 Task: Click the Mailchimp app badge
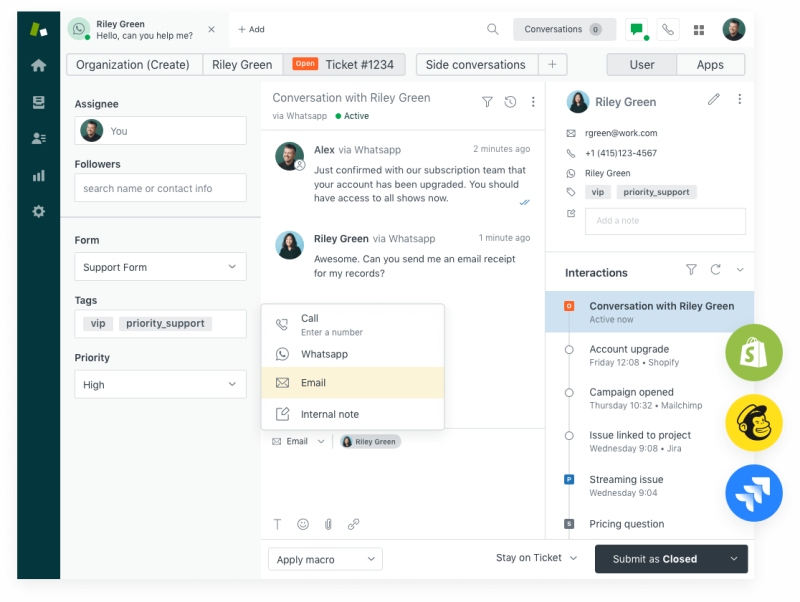point(754,423)
